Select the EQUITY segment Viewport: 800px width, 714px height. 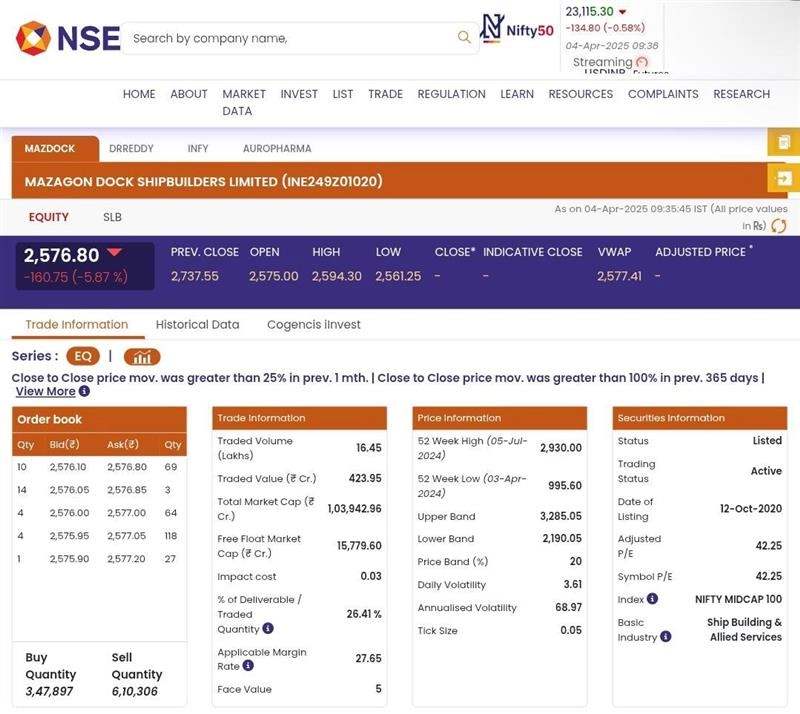(x=48, y=217)
